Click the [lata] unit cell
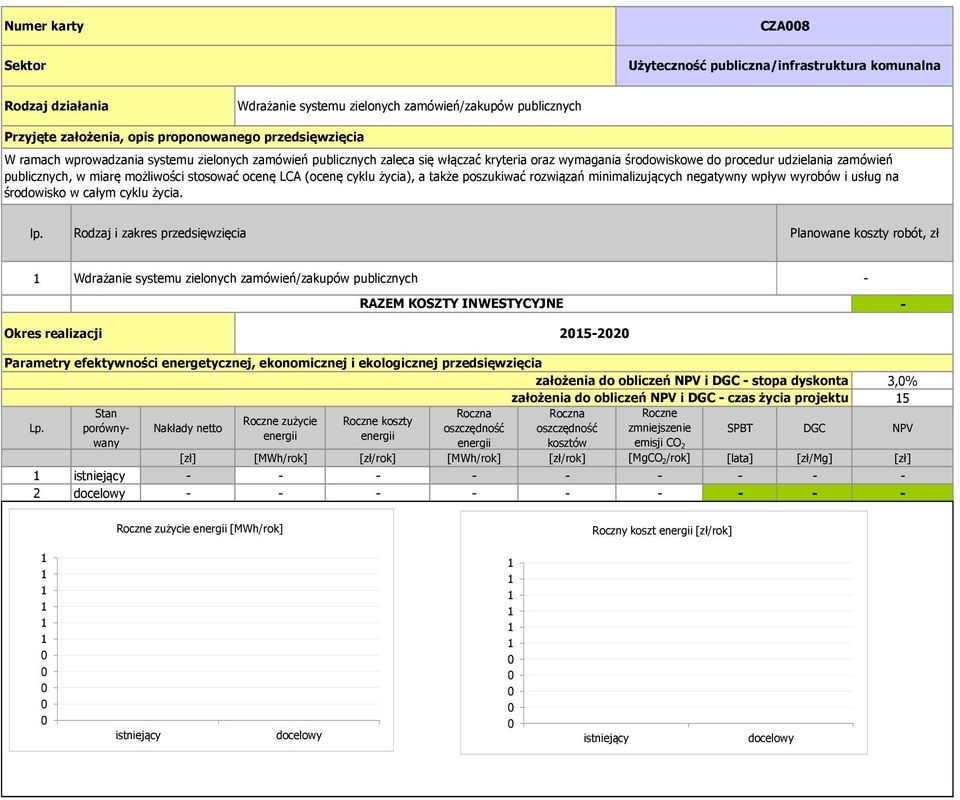960x800 pixels. pyautogui.click(x=740, y=458)
